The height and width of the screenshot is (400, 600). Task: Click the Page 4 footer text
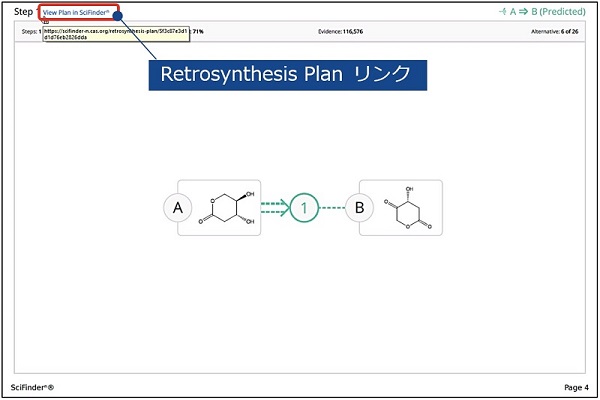(x=576, y=387)
